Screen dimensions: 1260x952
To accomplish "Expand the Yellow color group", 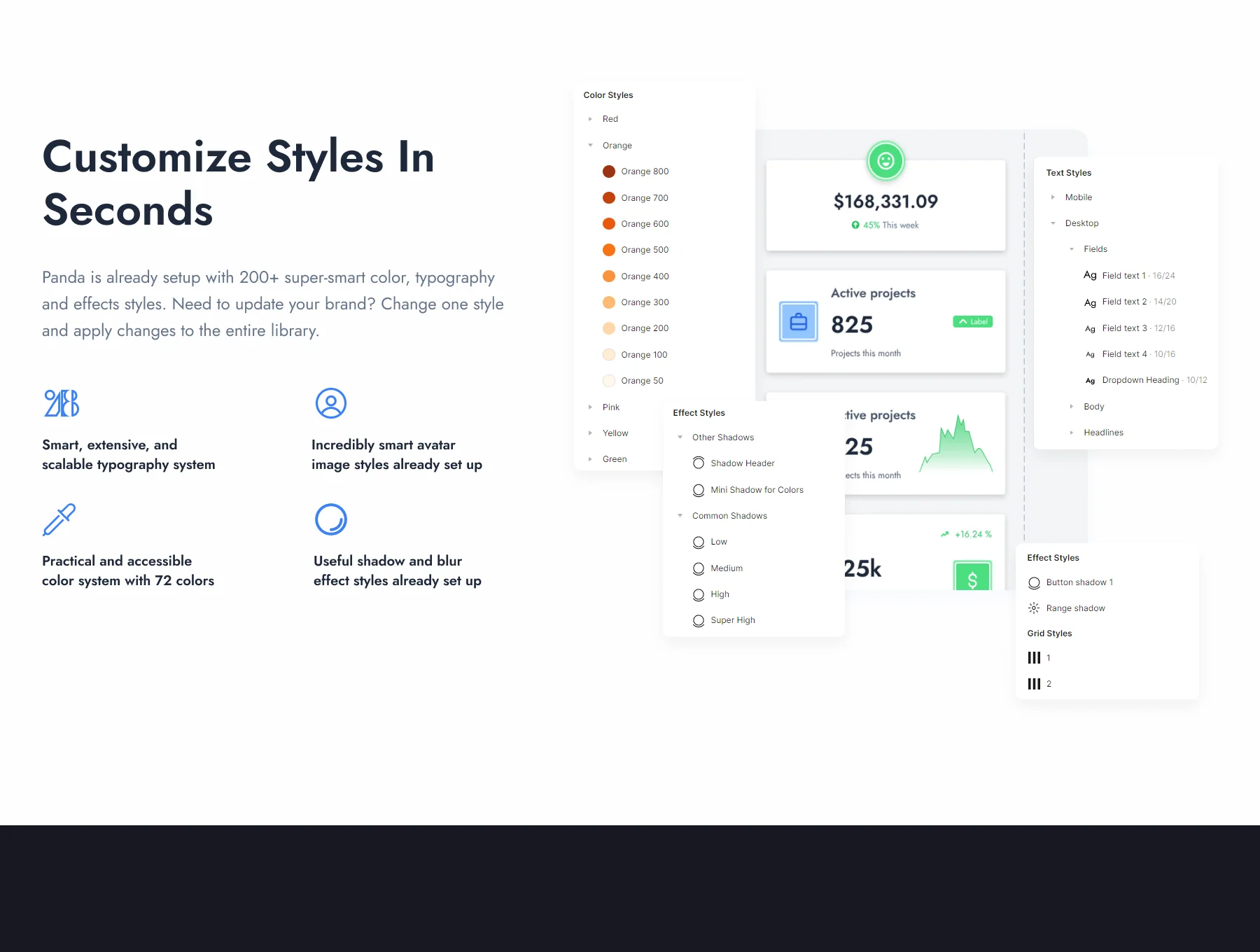I will (x=590, y=433).
